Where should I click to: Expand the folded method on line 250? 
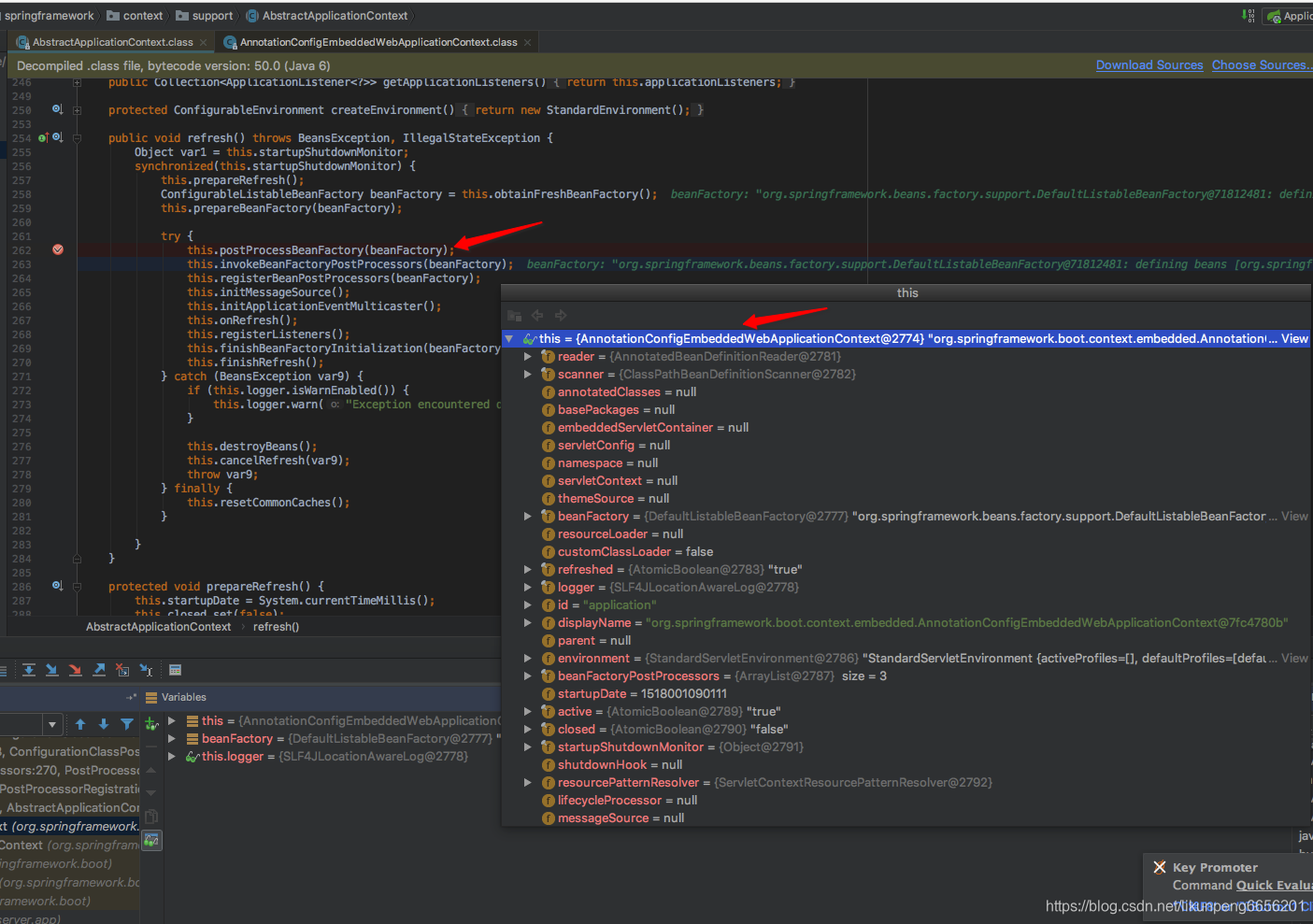[78, 109]
